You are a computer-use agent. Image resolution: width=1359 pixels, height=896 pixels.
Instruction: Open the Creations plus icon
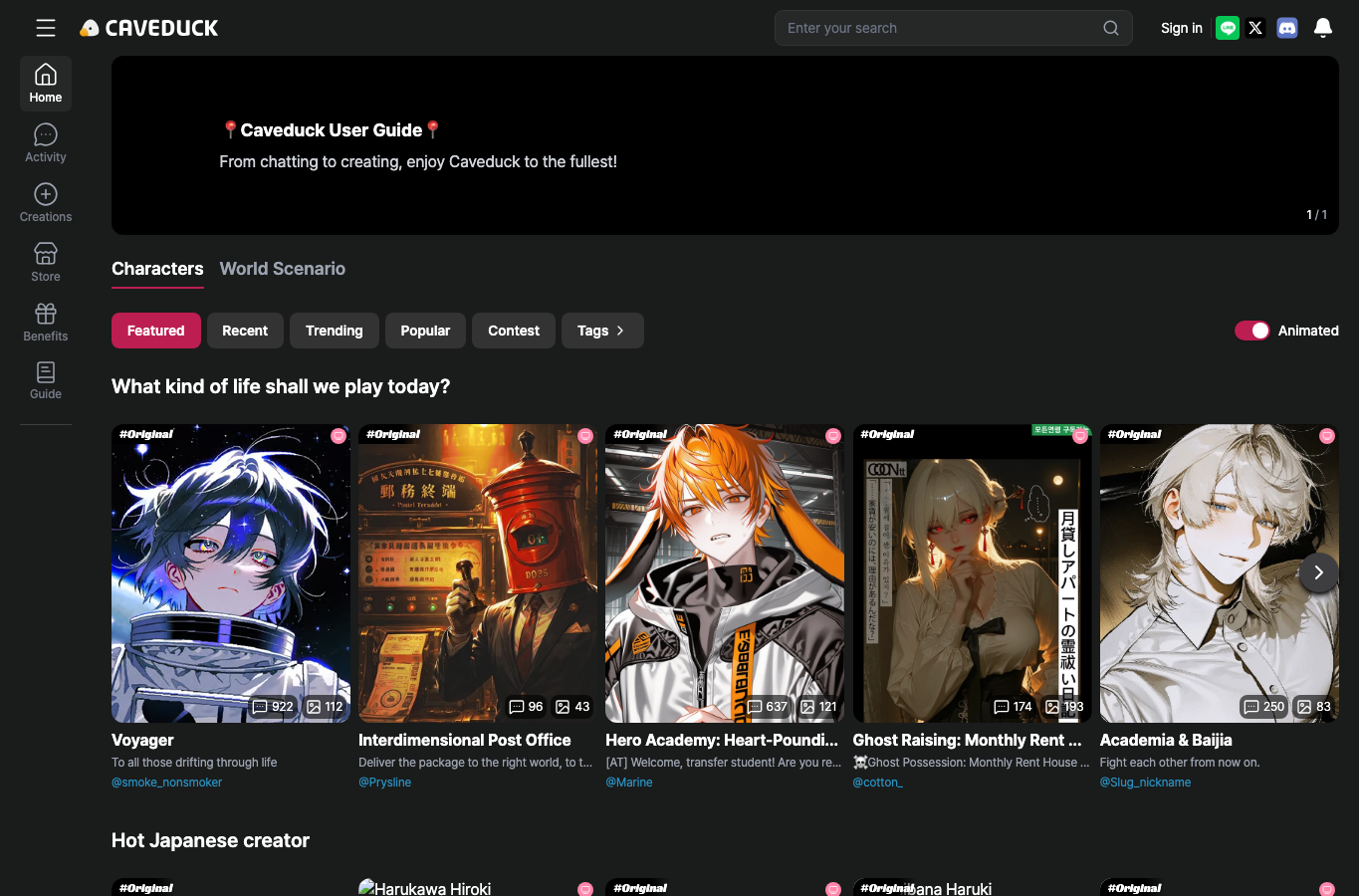pos(46,194)
